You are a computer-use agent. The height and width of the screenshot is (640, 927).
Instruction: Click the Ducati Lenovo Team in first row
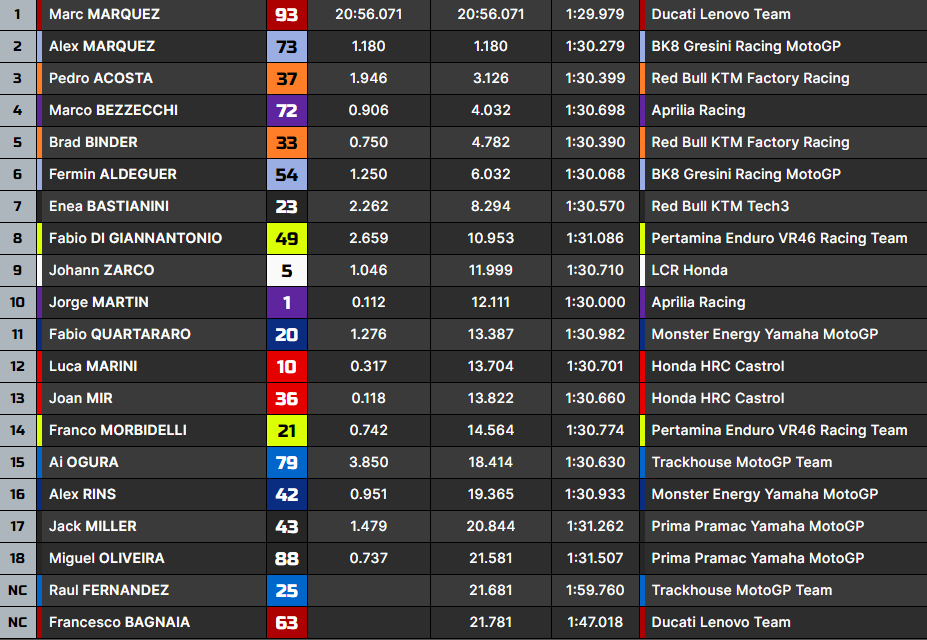(x=720, y=15)
